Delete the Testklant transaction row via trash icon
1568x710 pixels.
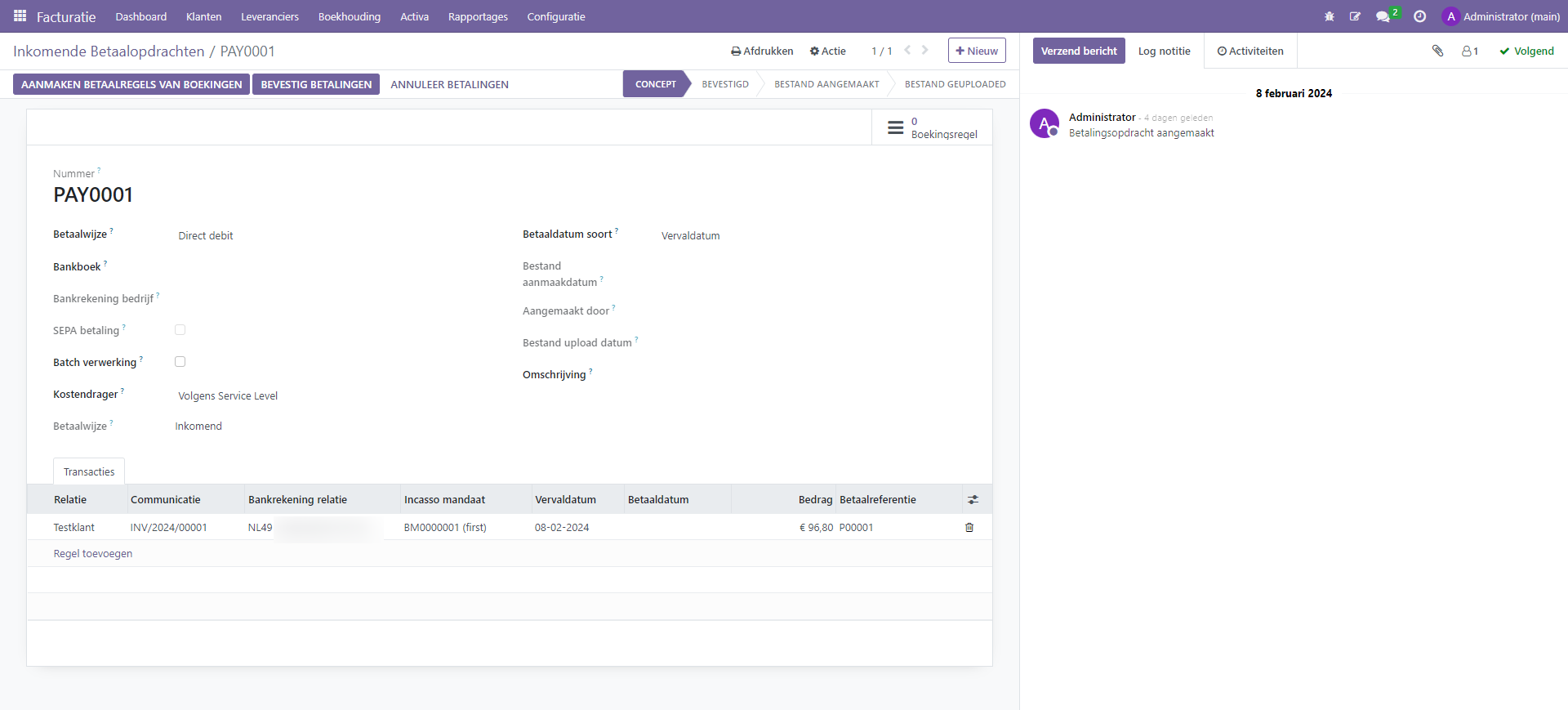pyautogui.click(x=969, y=527)
